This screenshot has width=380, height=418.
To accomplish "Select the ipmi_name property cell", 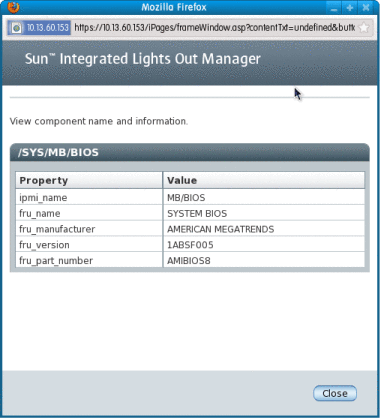I will pos(89,197).
